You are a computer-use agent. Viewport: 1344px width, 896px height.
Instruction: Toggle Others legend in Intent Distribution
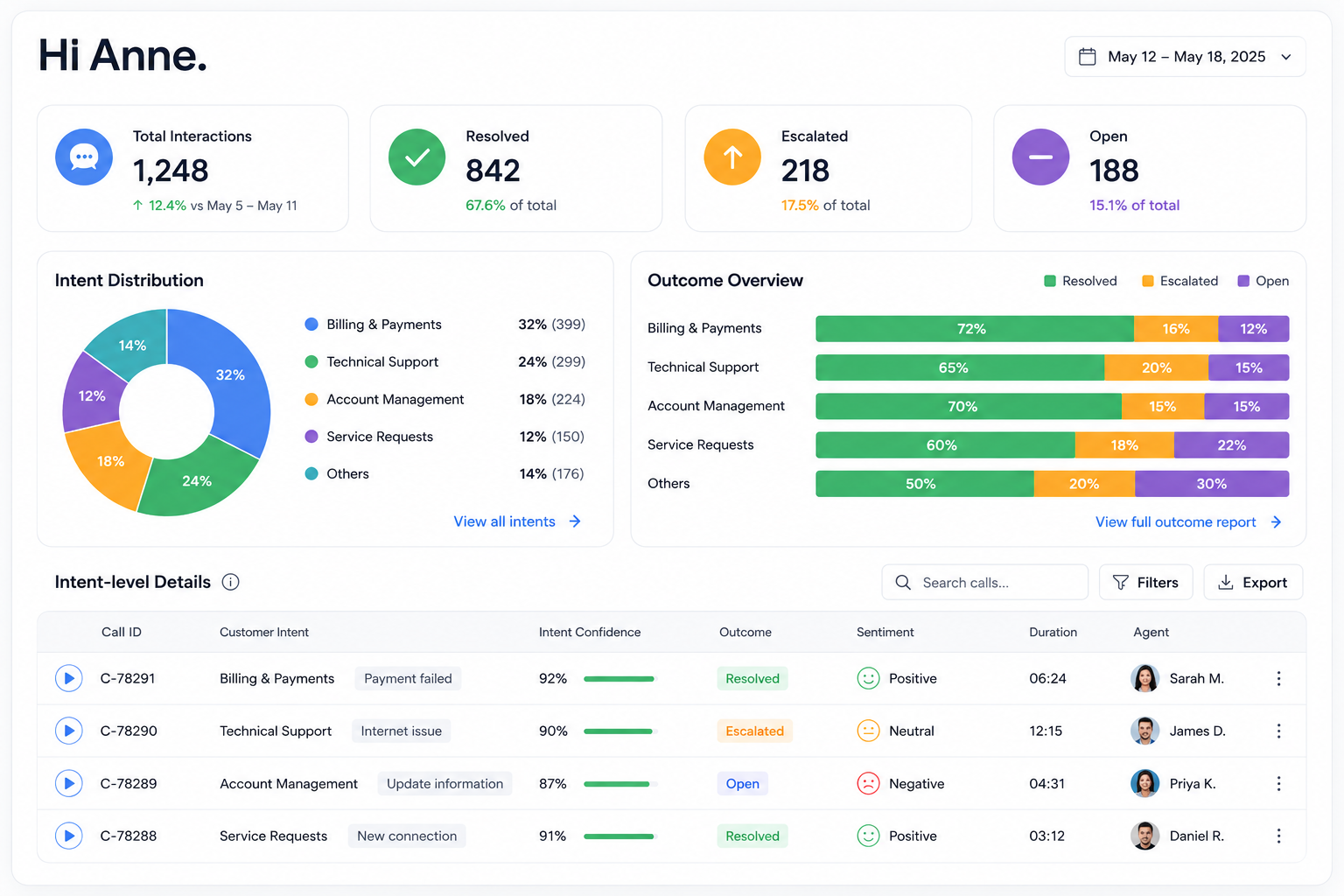[x=337, y=474]
